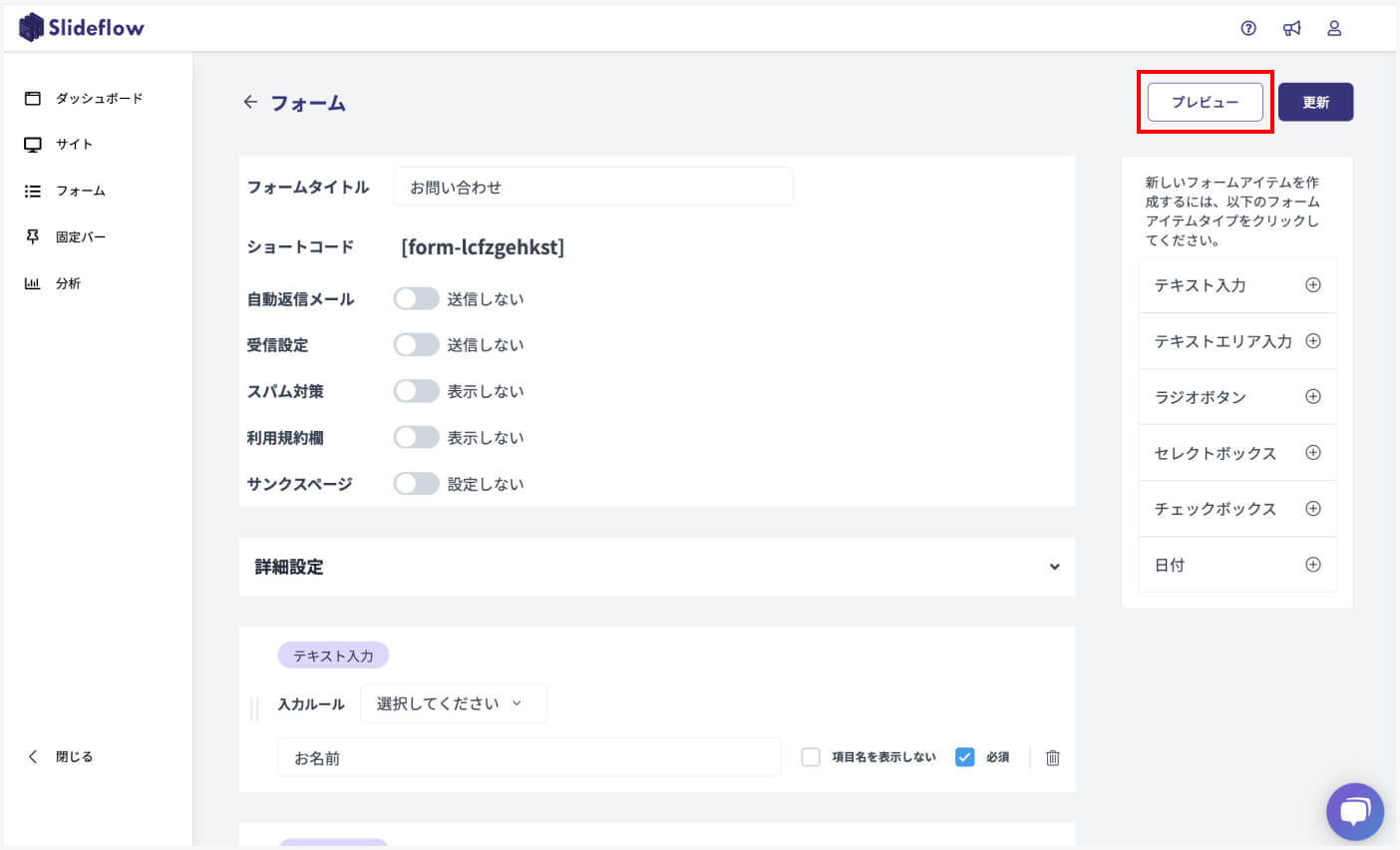Click the plus icon next to テキスト入力
1400x850 pixels.
tap(1313, 284)
